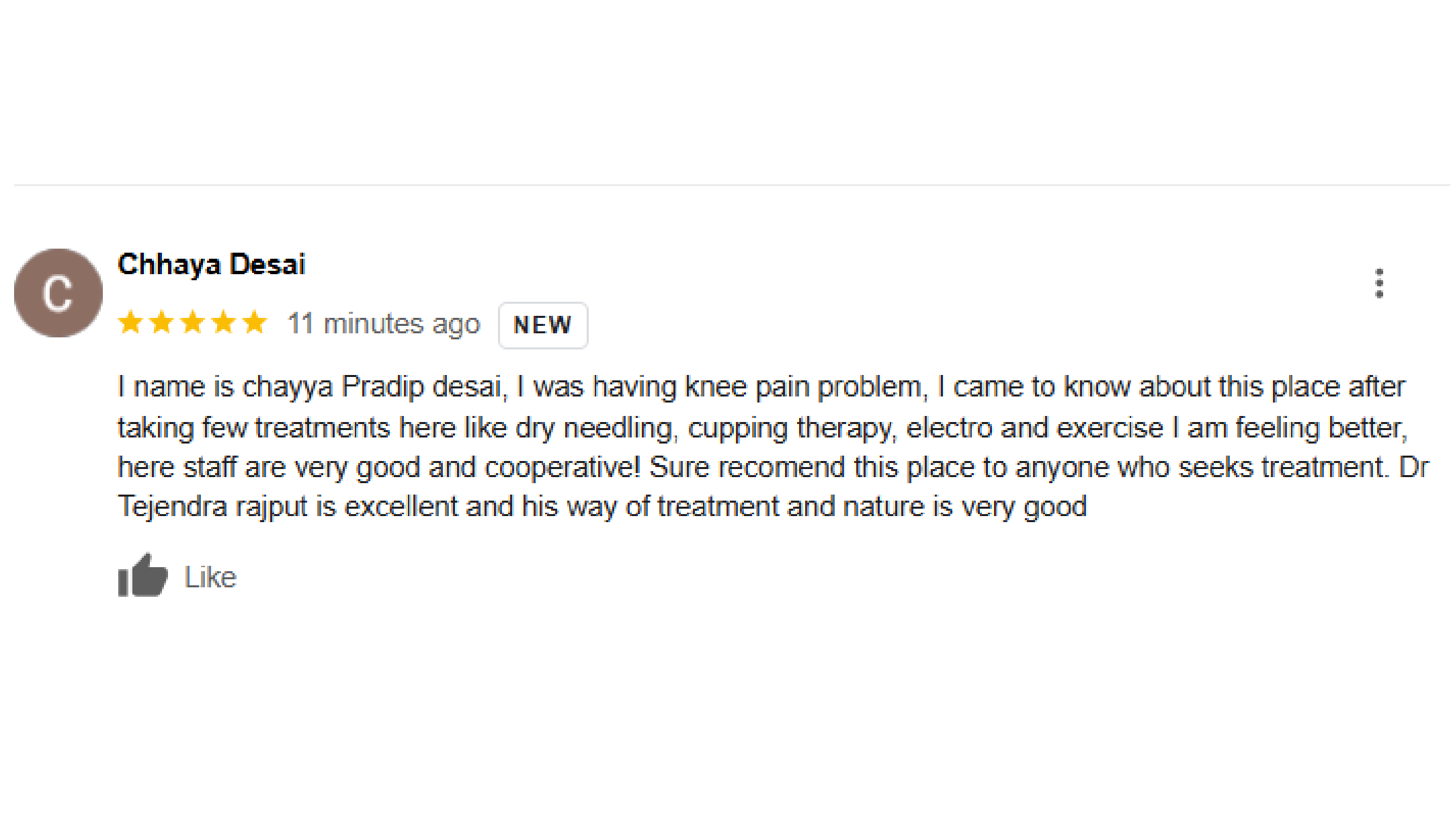Open the reviewer's profile avatar with letter C

pyautogui.click(x=58, y=292)
